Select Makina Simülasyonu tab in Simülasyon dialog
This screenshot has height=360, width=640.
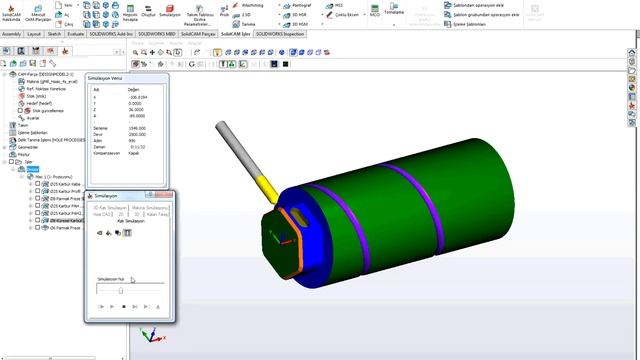tap(150, 208)
